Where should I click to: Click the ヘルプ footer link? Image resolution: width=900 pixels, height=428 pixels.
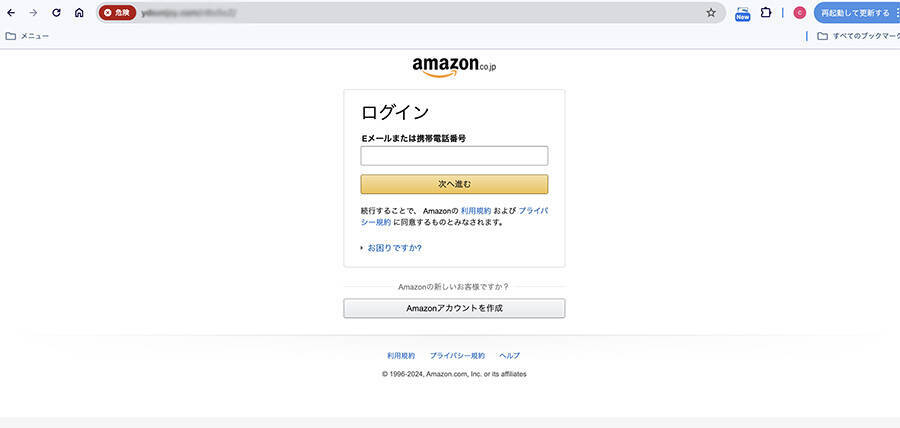tap(509, 356)
